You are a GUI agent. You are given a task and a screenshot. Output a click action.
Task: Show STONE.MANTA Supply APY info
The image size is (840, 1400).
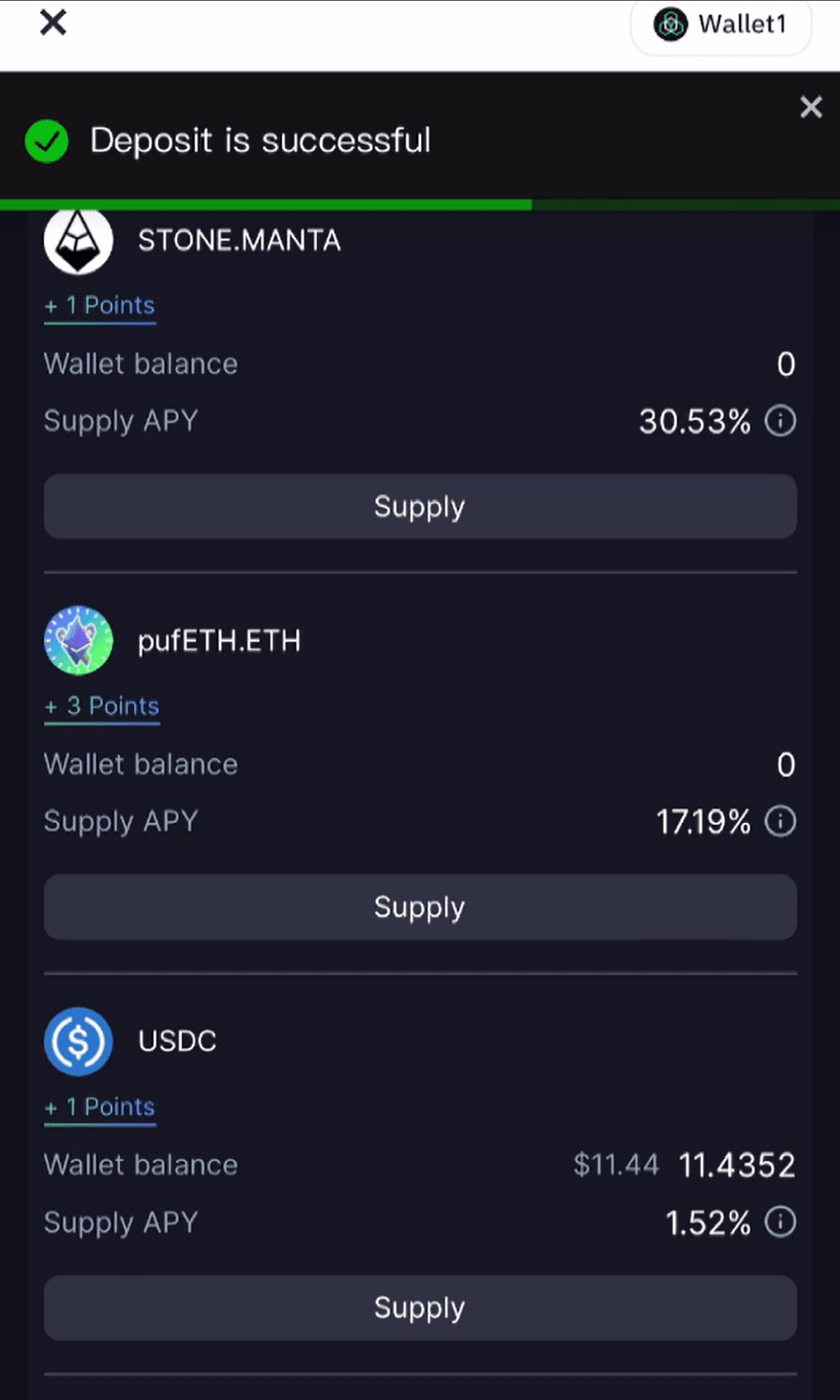(780, 421)
